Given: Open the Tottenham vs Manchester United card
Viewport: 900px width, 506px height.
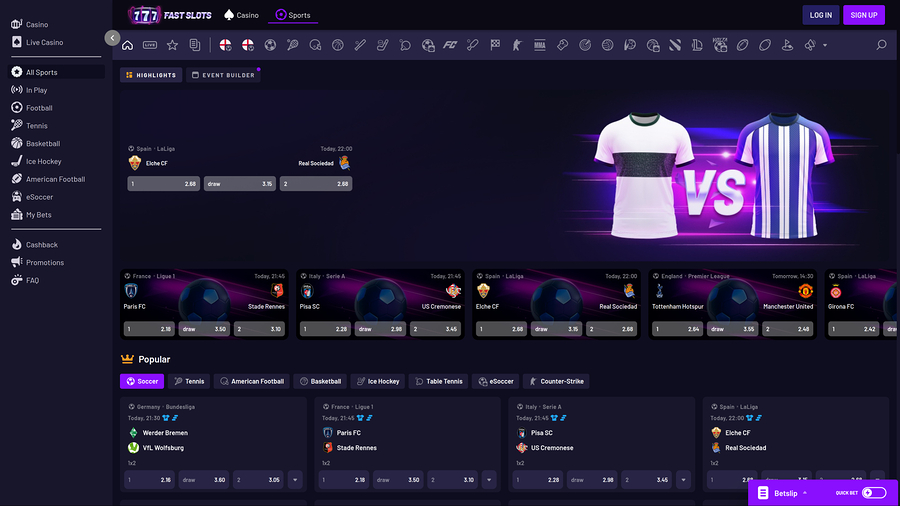Looking at the screenshot, I should point(732,291).
